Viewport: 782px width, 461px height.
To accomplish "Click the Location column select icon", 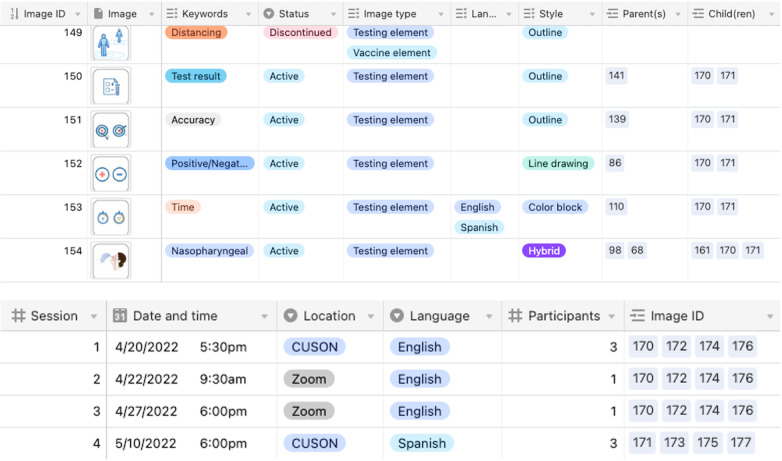I will click(291, 316).
